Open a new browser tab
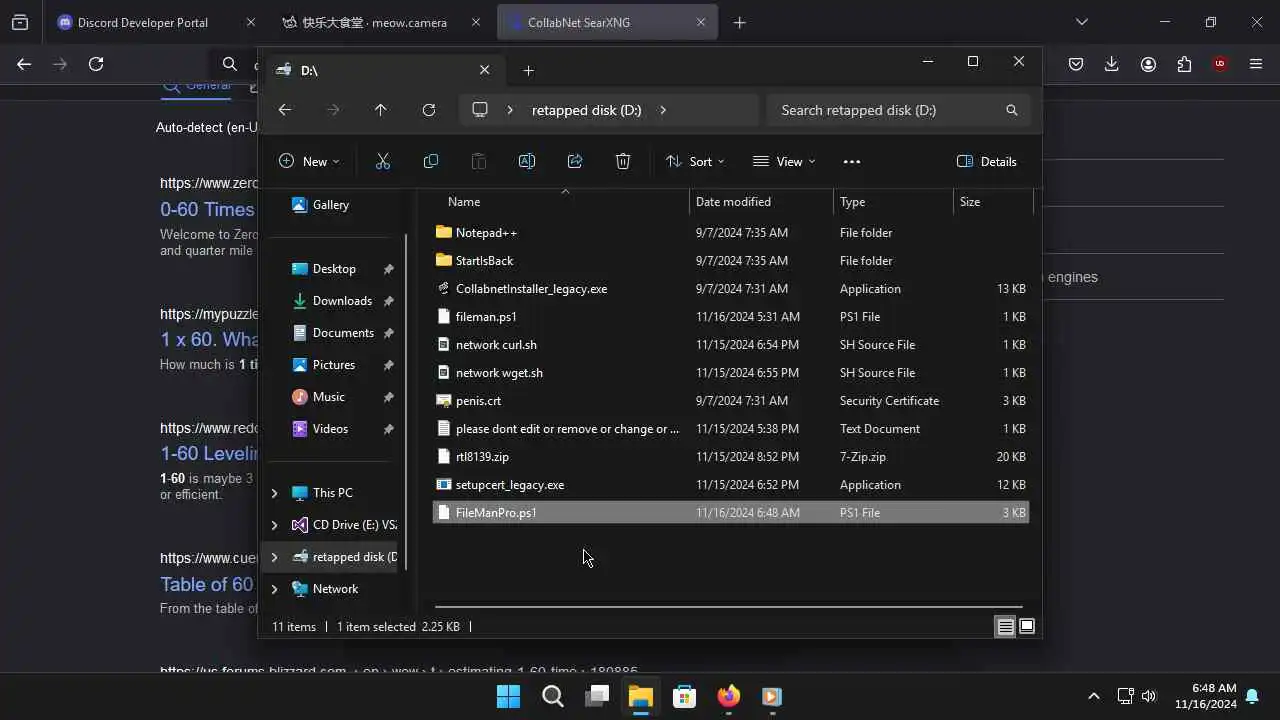The width and height of the screenshot is (1280, 720). click(x=740, y=22)
